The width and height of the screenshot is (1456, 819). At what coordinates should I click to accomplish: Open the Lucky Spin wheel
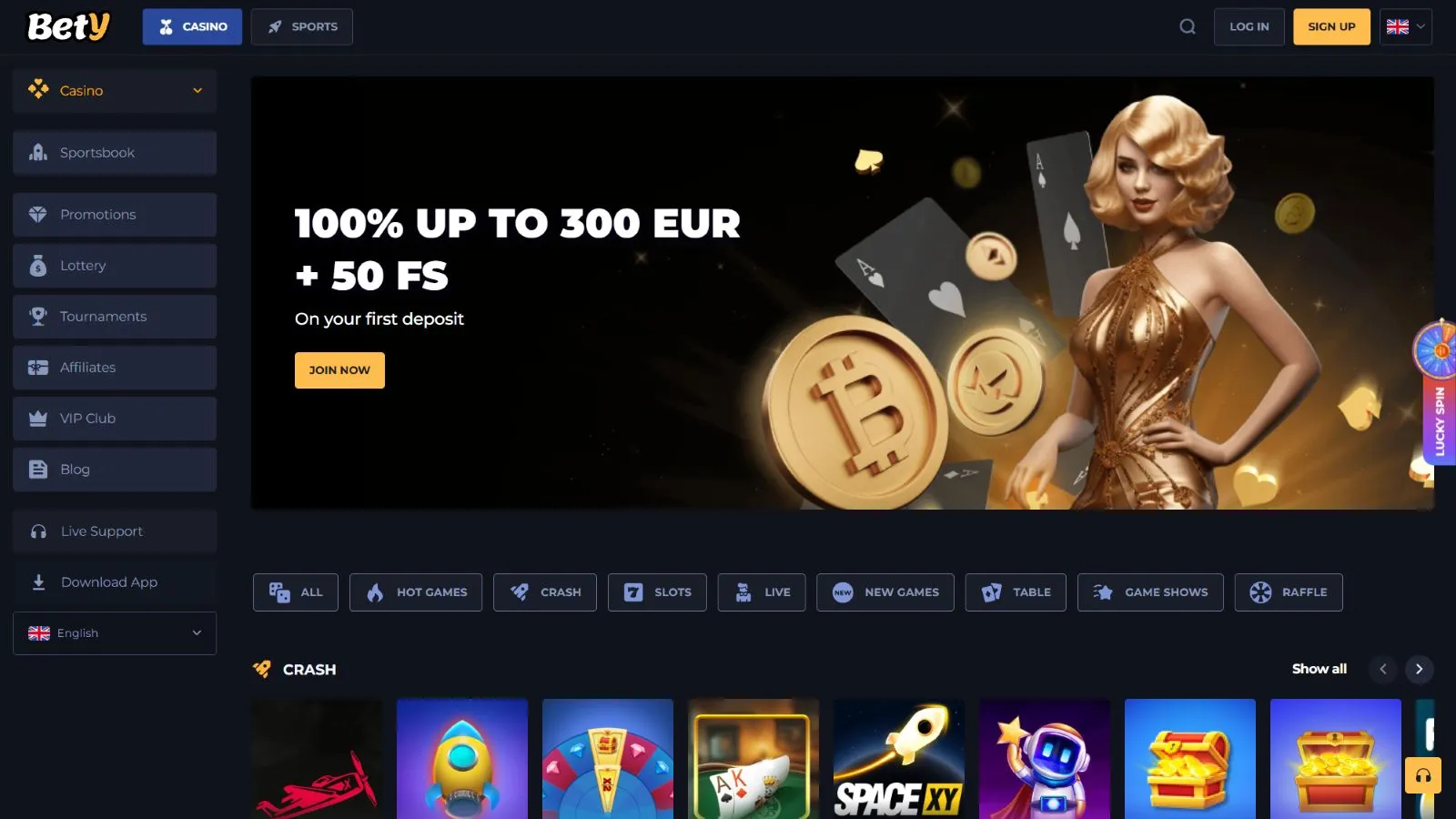1438,391
